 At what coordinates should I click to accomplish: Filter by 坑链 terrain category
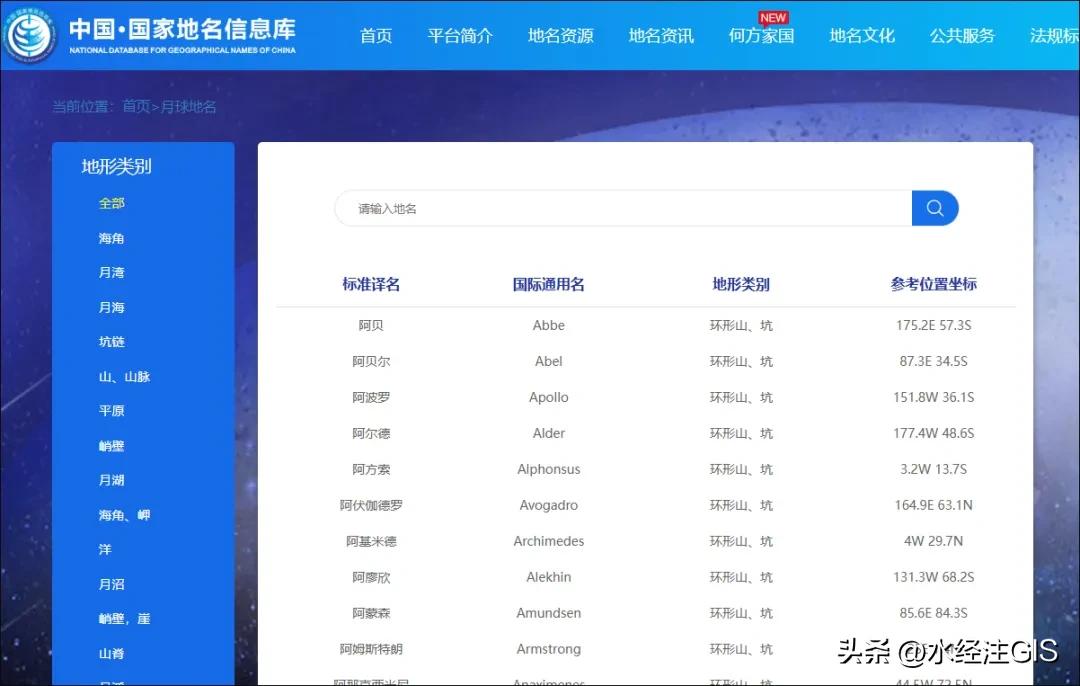click(112, 342)
